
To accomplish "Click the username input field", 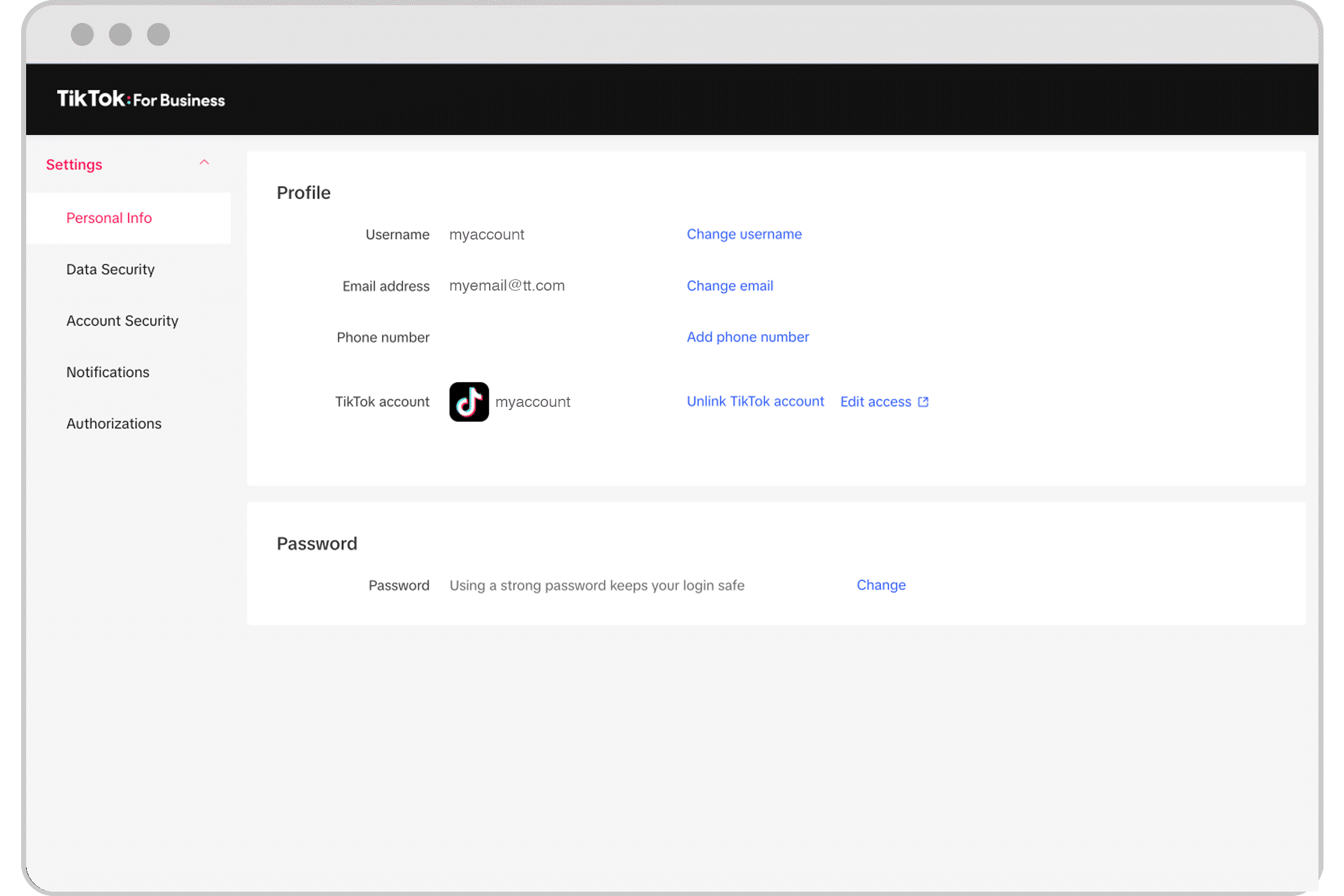I will coord(487,234).
